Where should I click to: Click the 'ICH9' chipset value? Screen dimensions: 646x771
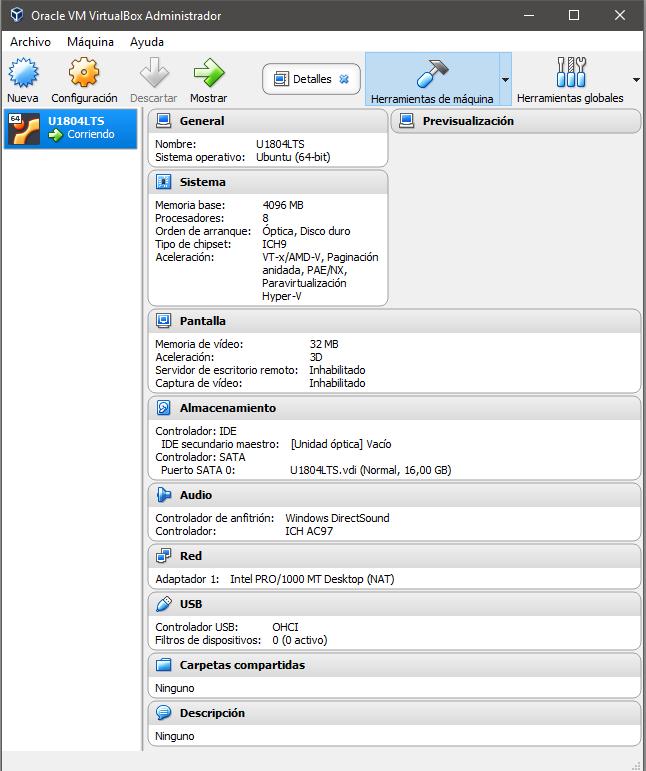pos(274,244)
